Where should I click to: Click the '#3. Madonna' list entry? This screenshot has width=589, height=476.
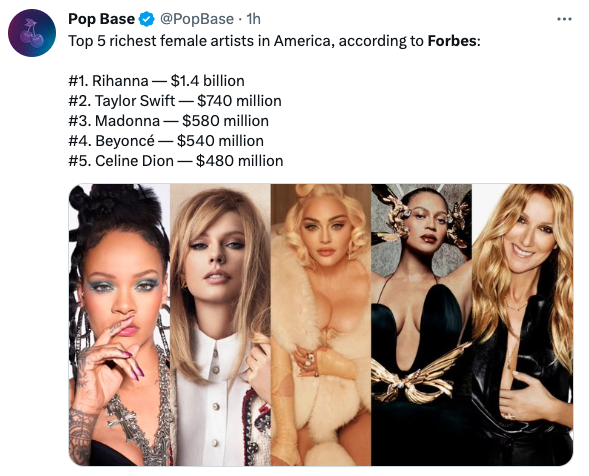click(114, 121)
